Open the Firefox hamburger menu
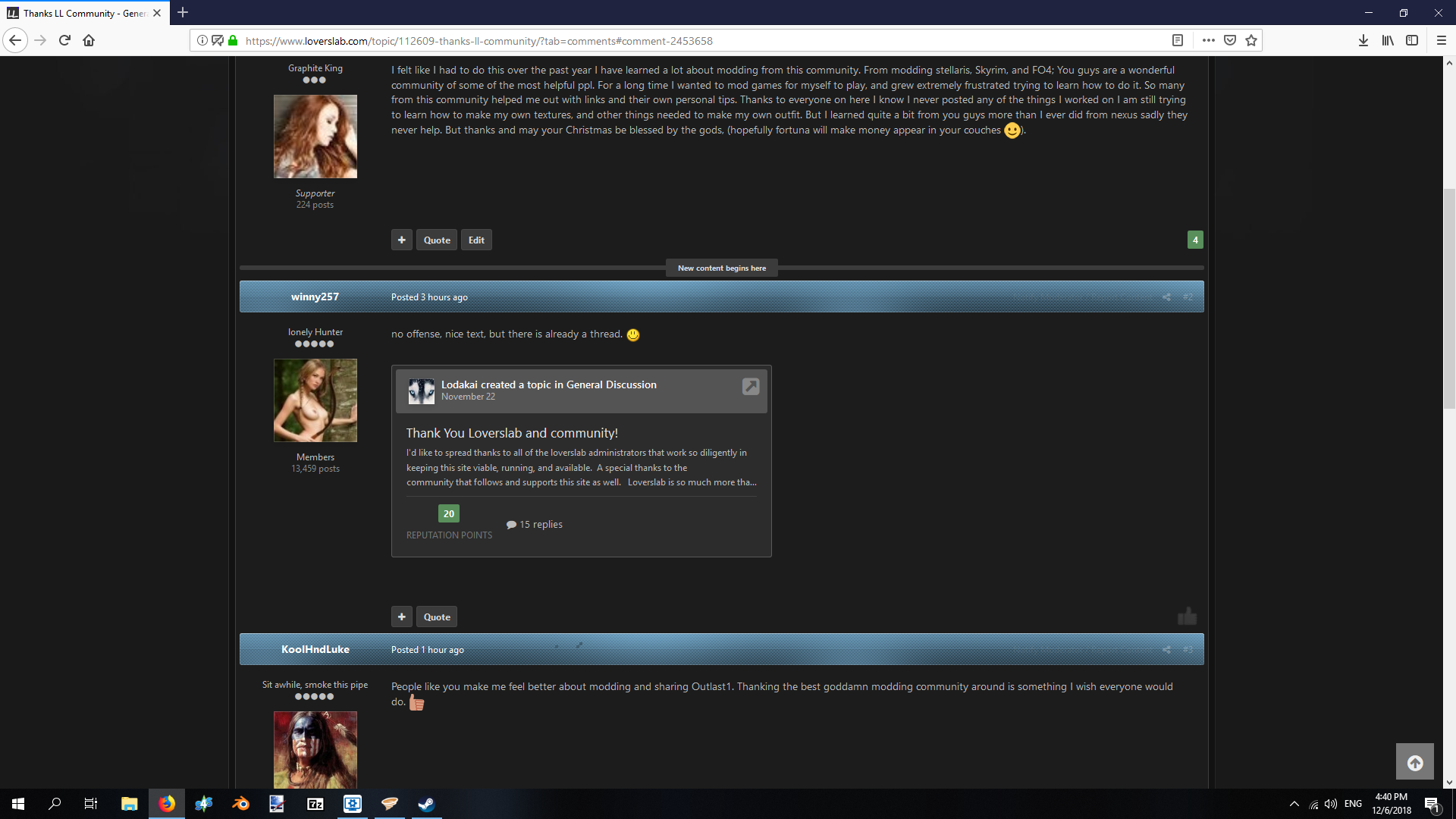Screen dimensions: 1456x819 (1442, 41)
